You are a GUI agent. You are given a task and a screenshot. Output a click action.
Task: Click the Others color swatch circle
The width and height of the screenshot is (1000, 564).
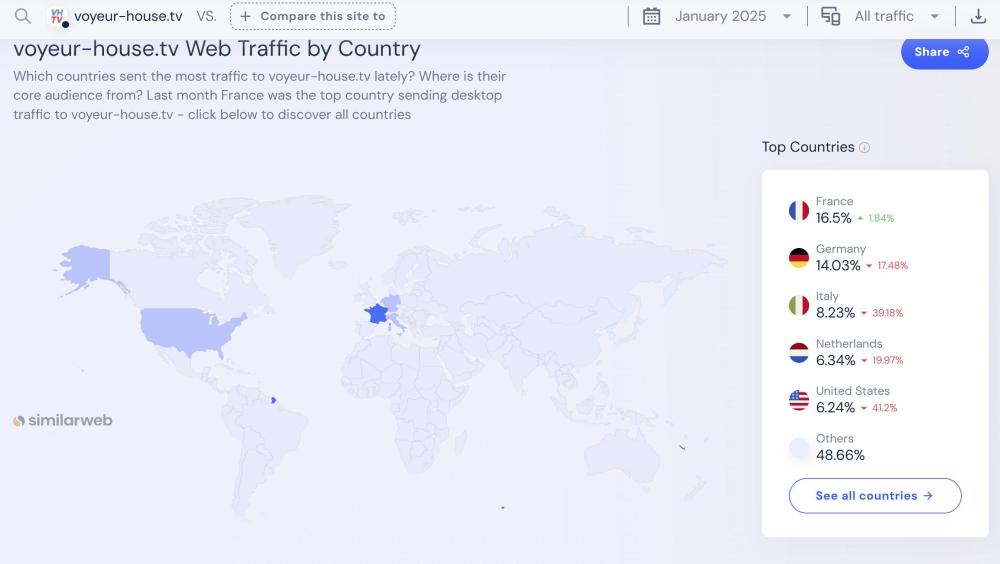click(798, 448)
